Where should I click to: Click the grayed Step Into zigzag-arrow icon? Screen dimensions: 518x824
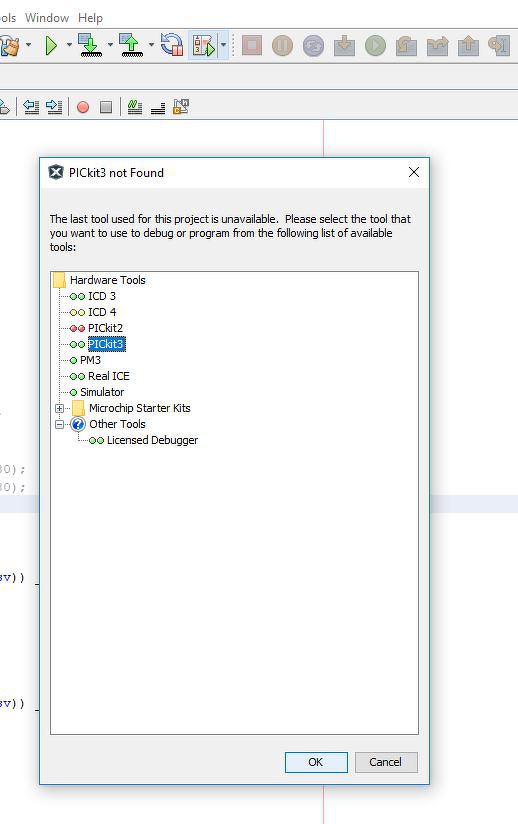click(x=438, y=45)
